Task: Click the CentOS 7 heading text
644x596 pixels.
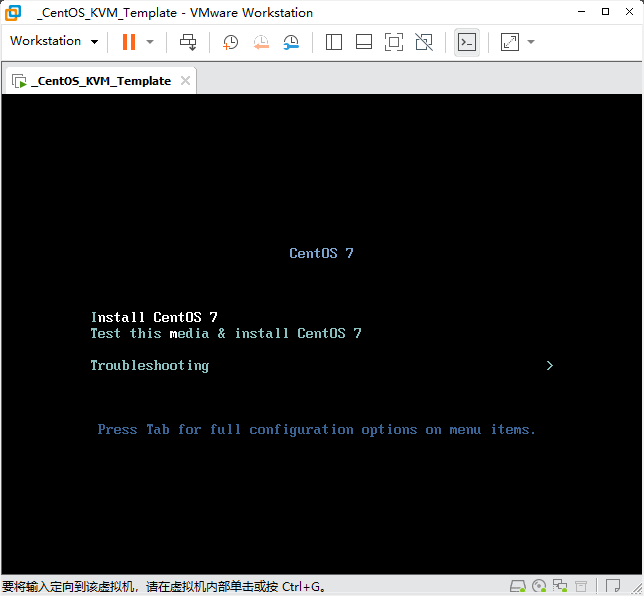Action: click(x=321, y=253)
